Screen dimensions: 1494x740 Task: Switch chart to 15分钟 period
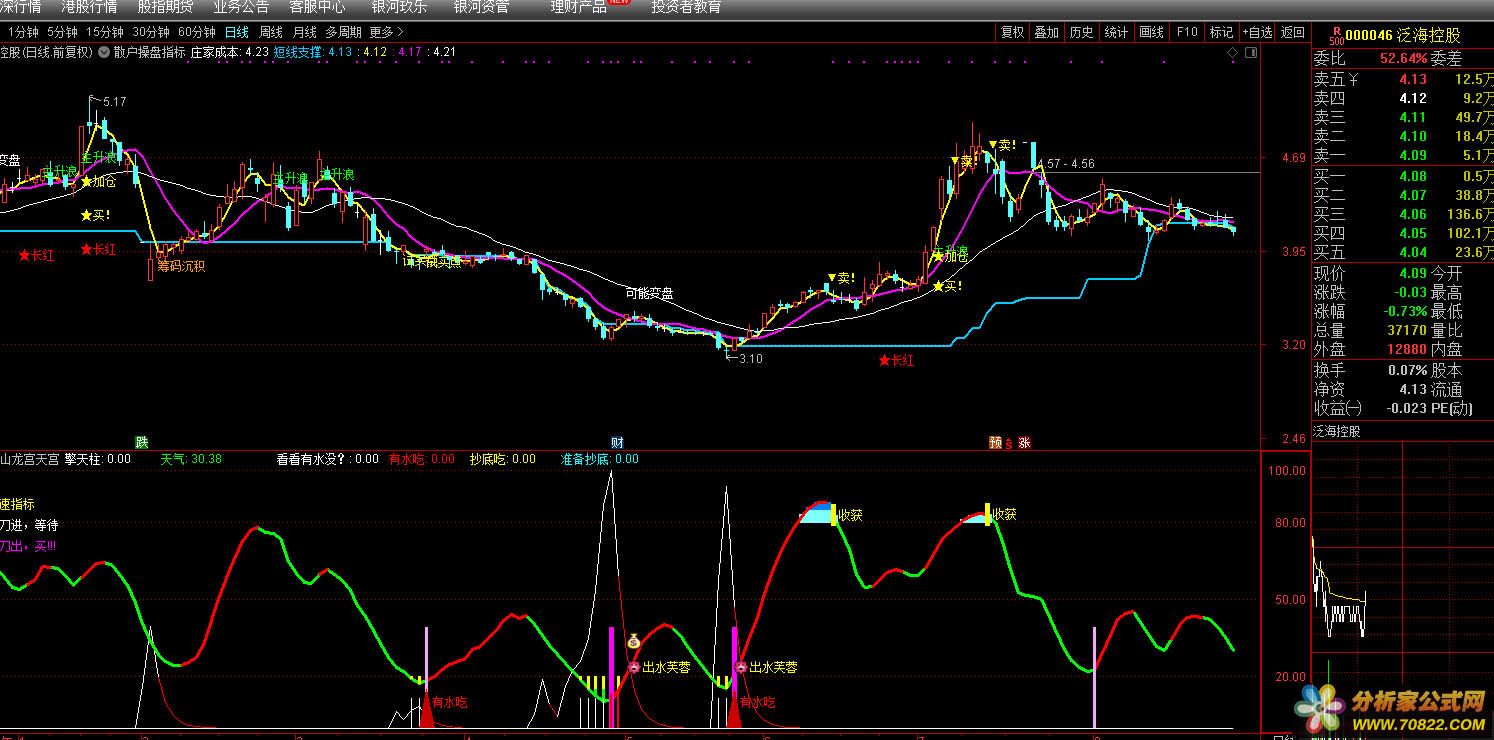pos(104,32)
